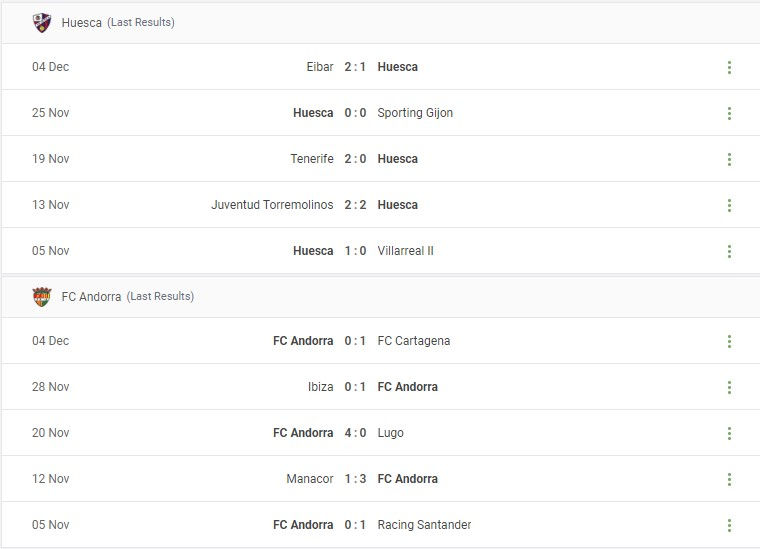Viewport: 760px width, 549px height.
Task: Click the Huesca Last Results header title
Action: (x=118, y=22)
